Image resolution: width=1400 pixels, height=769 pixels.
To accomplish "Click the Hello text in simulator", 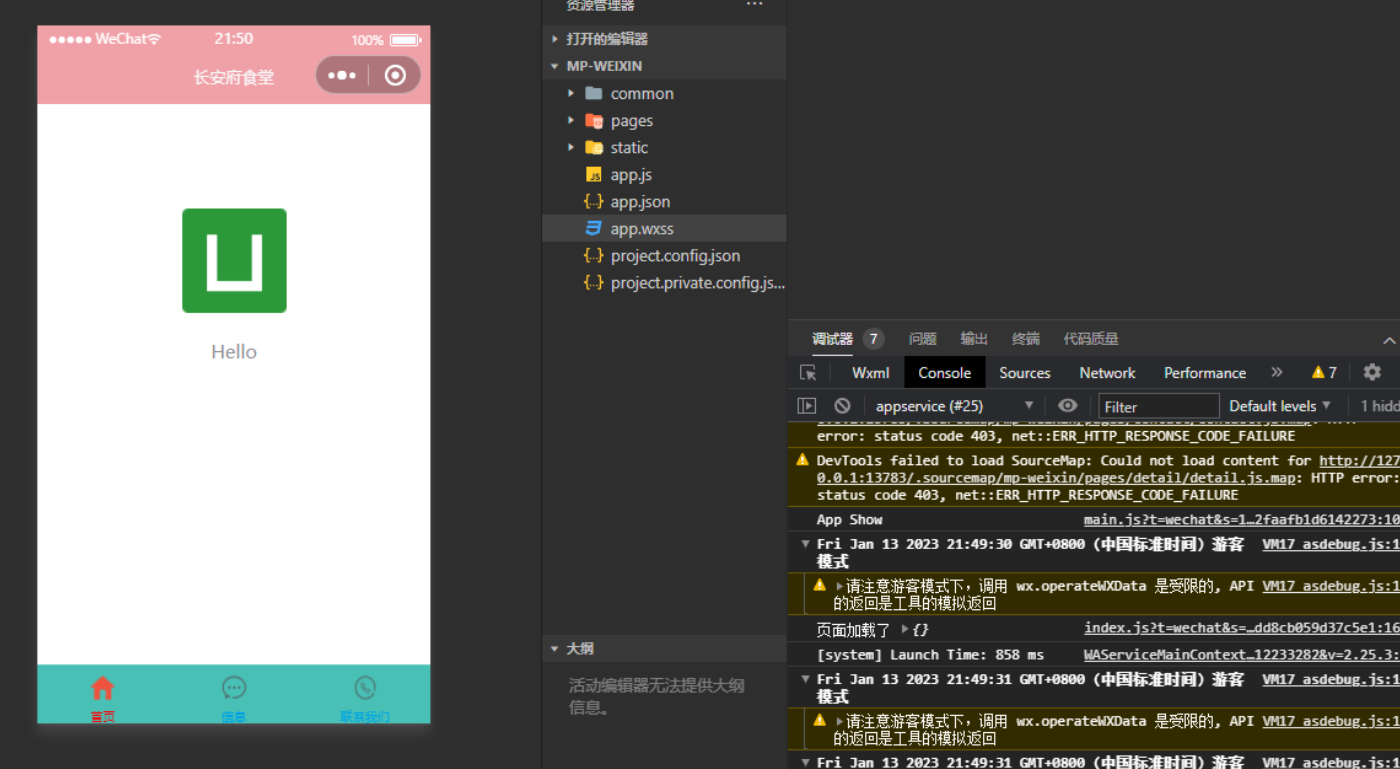I will pos(234,352).
